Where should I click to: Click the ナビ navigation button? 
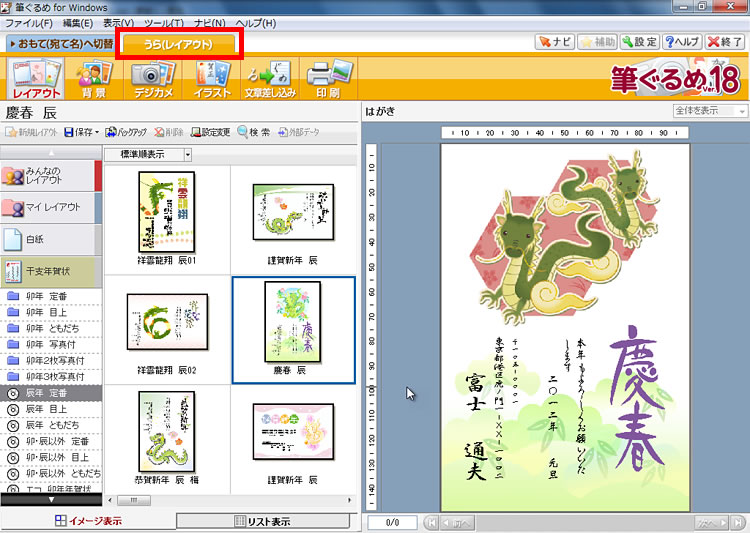click(x=554, y=42)
